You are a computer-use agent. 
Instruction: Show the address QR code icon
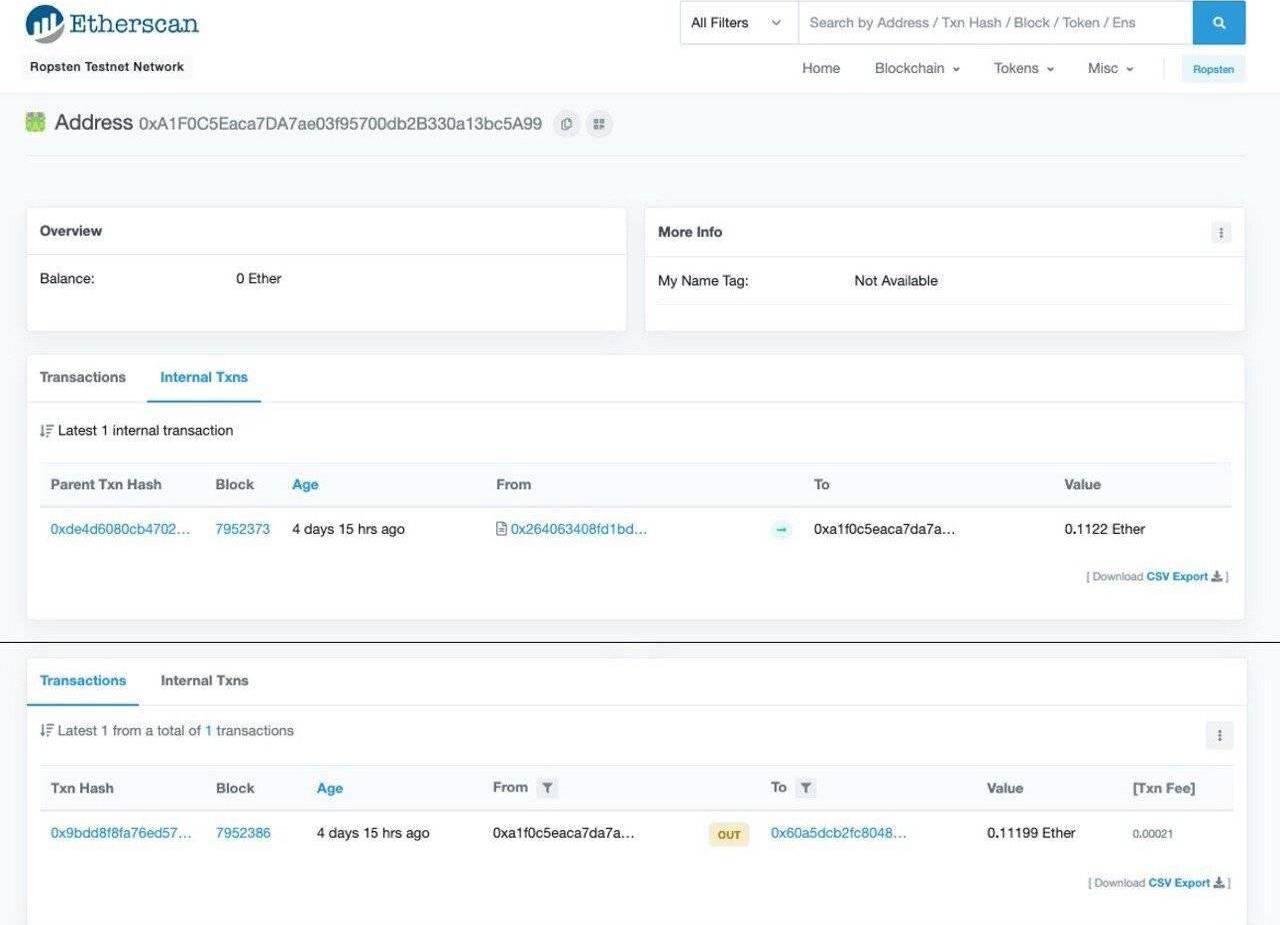coord(599,124)
